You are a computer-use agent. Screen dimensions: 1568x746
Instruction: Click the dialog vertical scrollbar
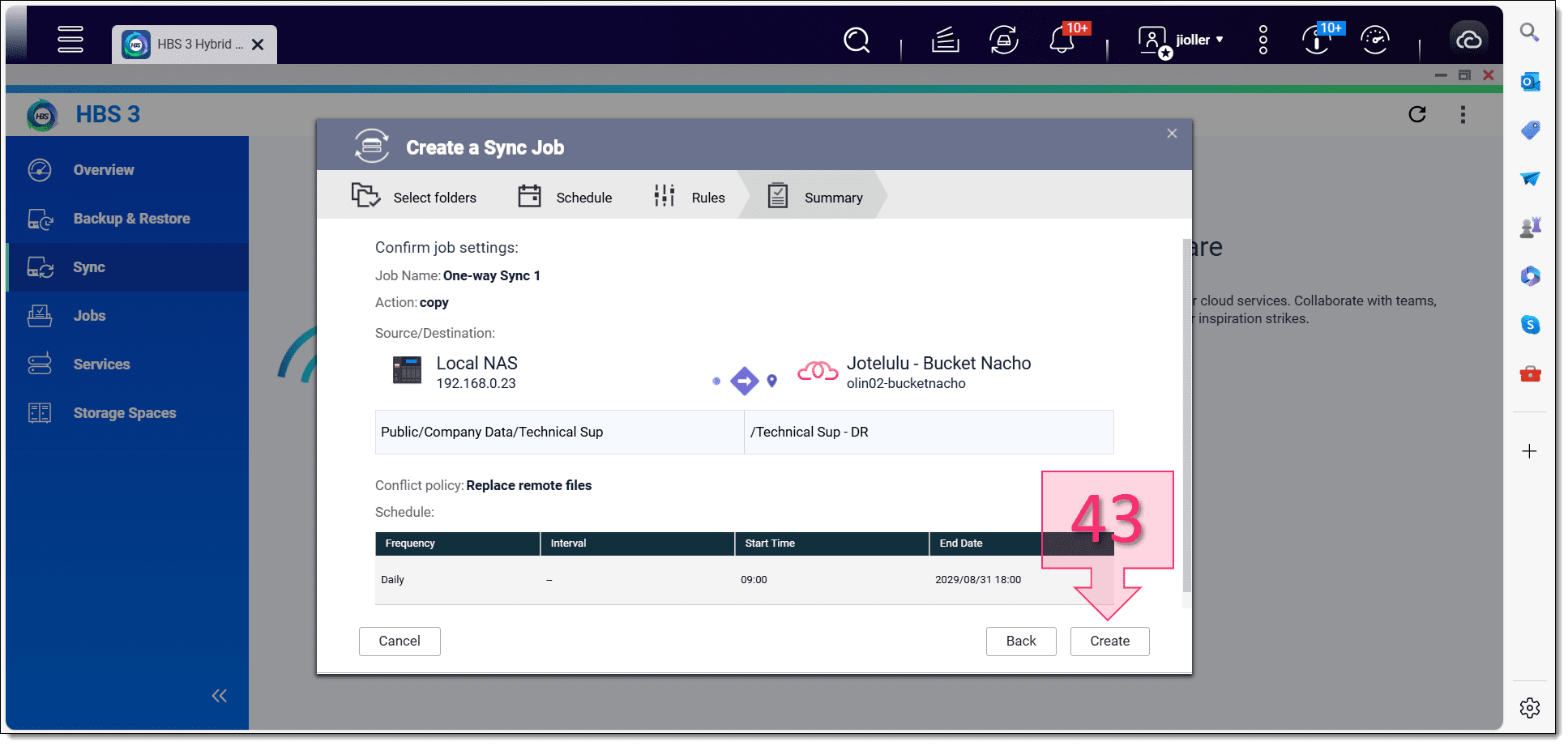[1187, 415]
